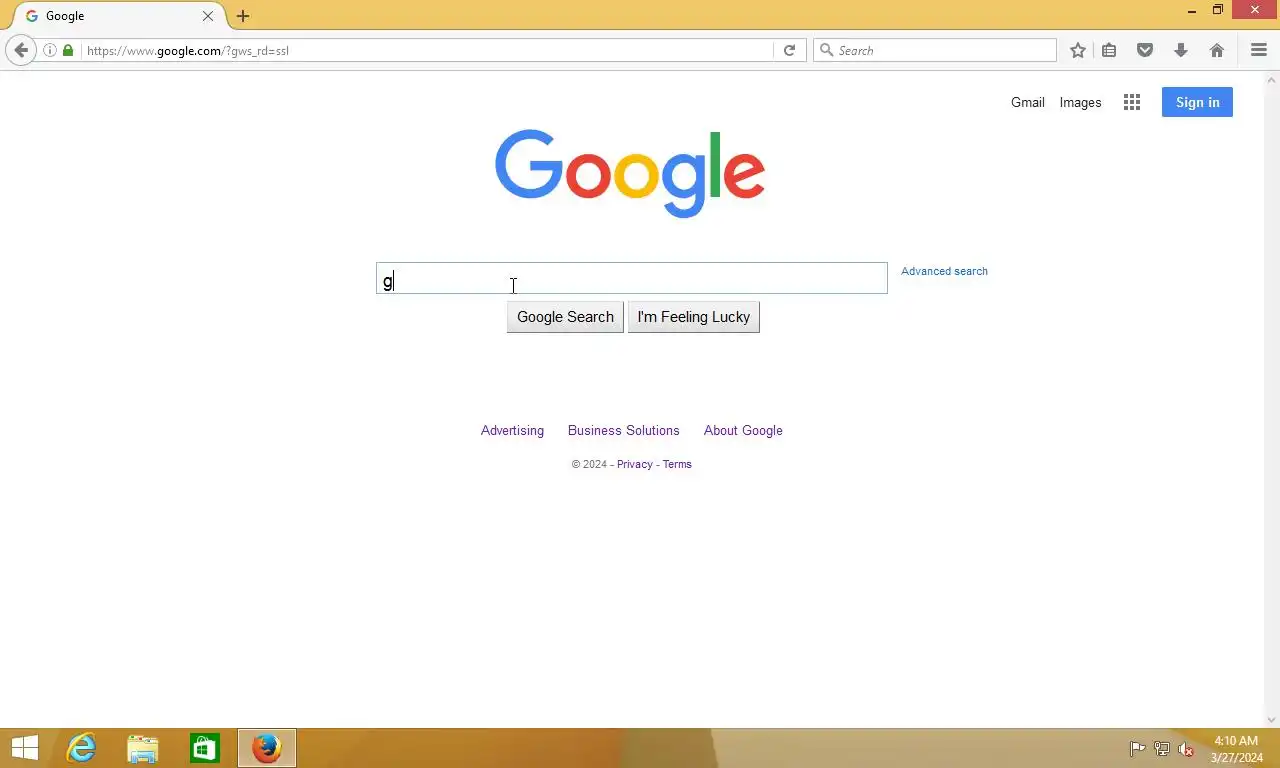Open Action Center flag tray icon
The width and height of the screenshot is (1280, 768).
1137,749
